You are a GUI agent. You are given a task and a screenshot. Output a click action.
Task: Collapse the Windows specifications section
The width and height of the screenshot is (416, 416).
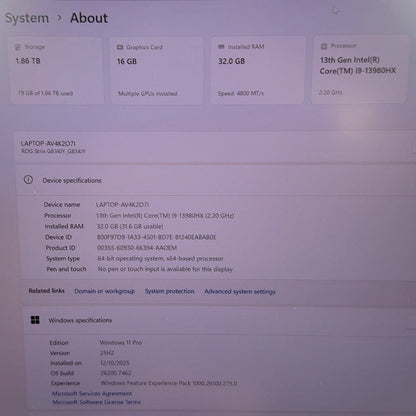coord(218,320)
